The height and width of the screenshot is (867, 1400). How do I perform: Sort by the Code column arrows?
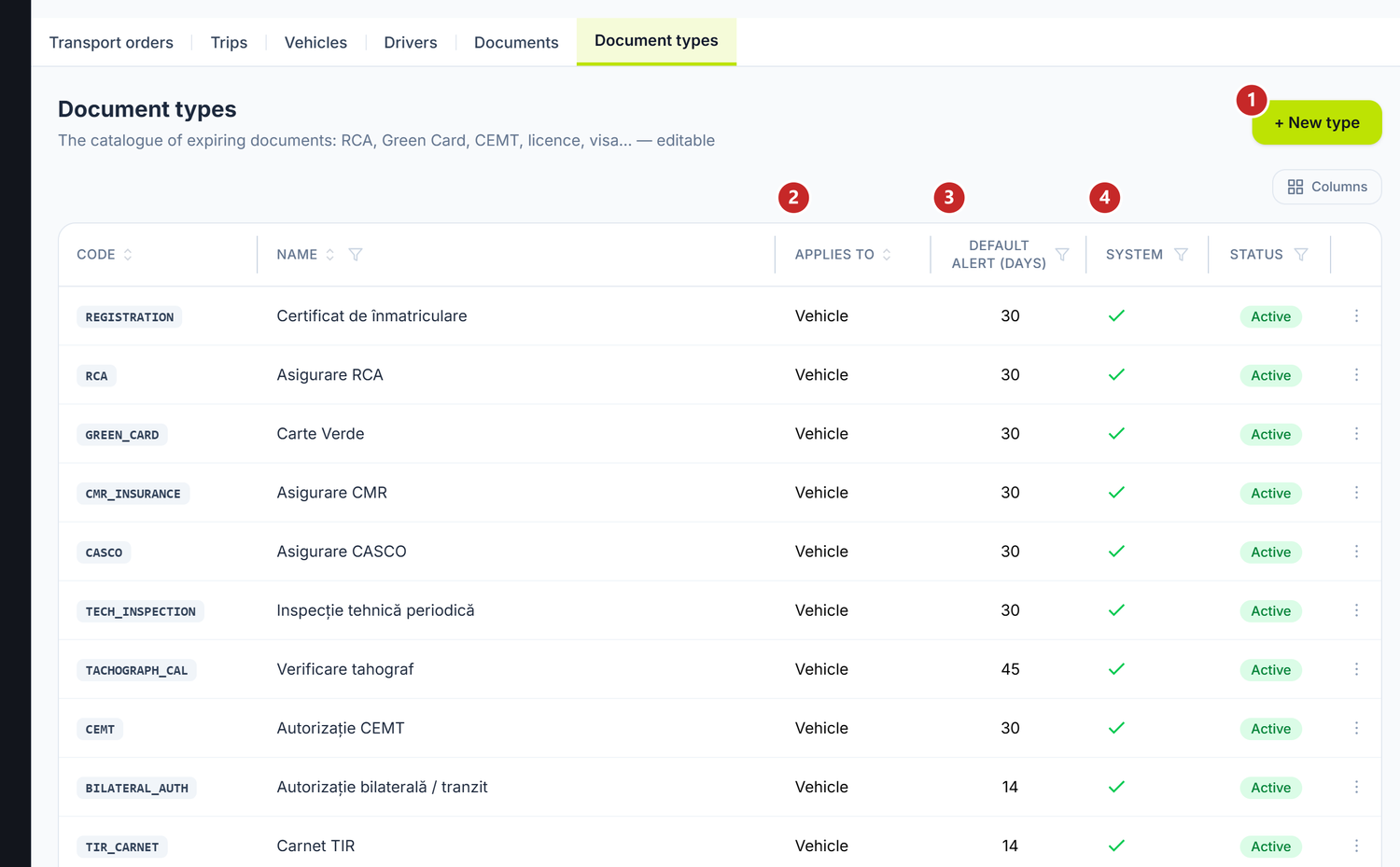(128, 255)
